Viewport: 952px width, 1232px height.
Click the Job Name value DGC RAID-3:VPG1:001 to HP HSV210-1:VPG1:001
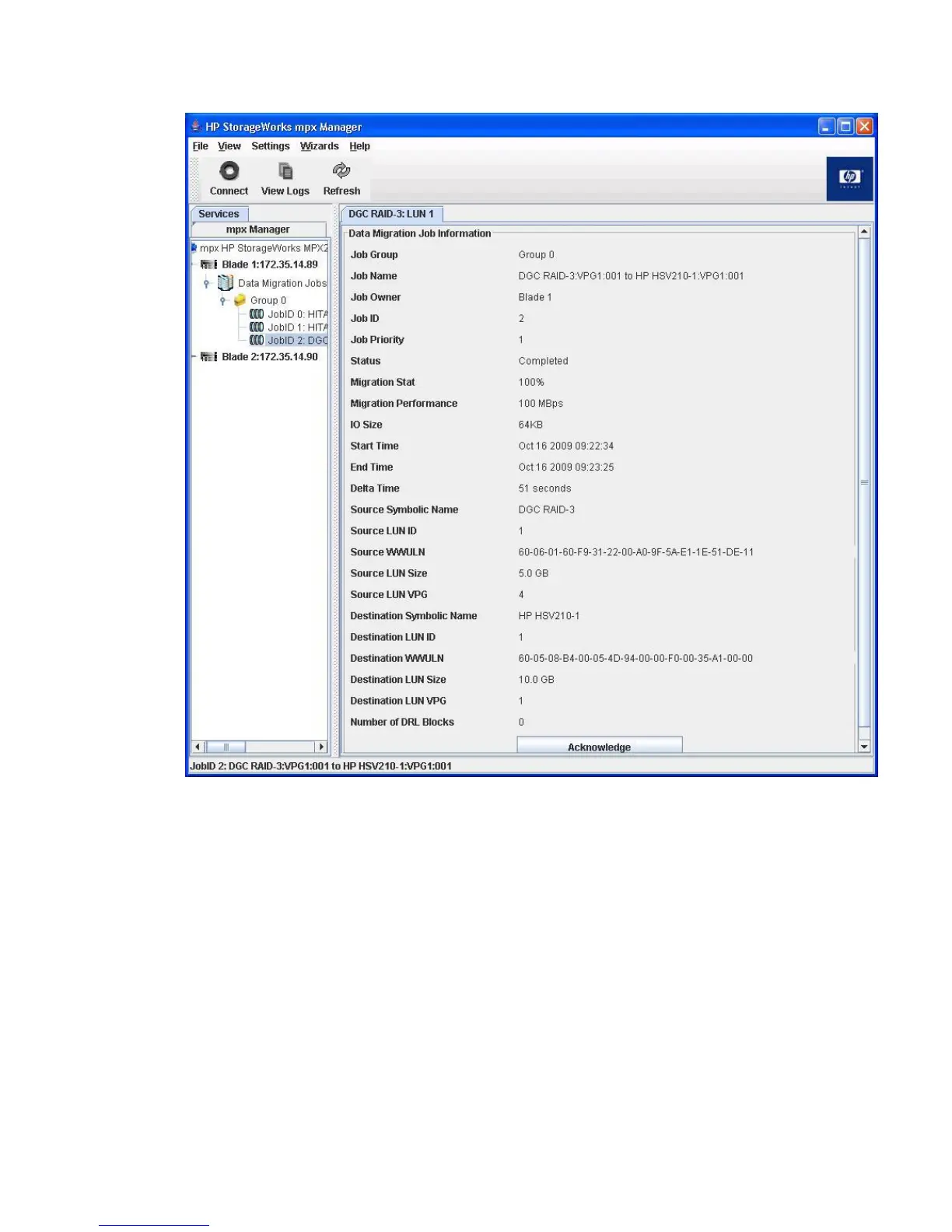(x=631, y=276)
